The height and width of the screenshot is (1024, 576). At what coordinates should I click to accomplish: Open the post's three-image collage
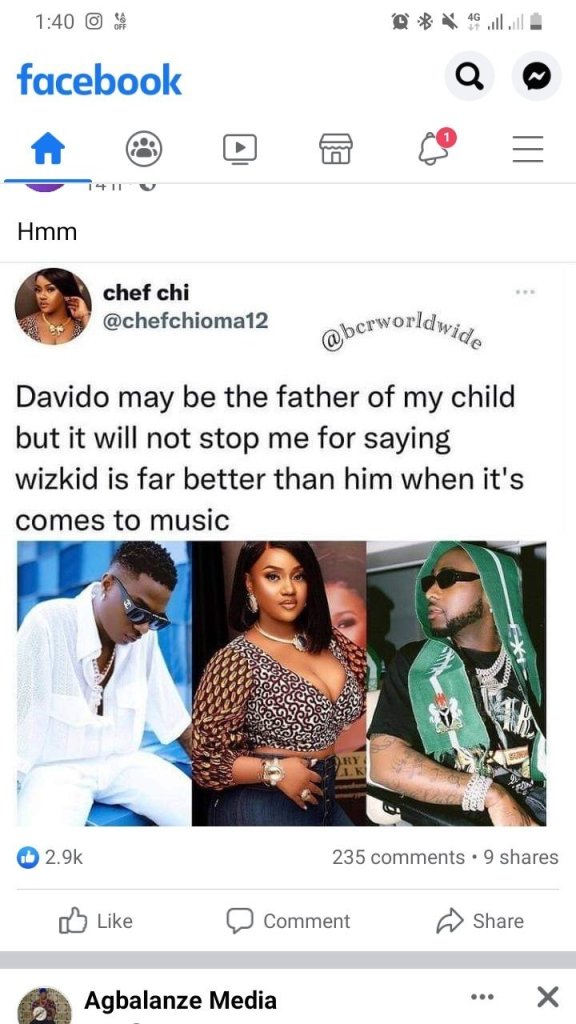[281, 683]
